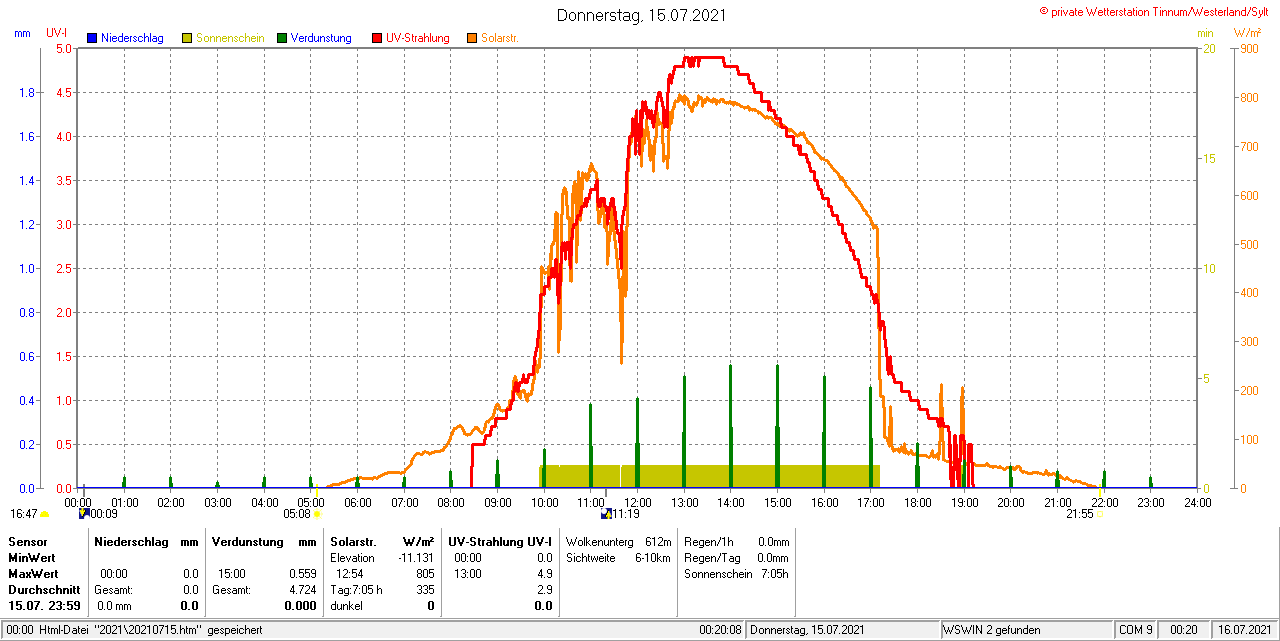The image size is (1280, 641).
Task: Click the UV-Strahlung UV-I column header
Action: click(500, 541)
